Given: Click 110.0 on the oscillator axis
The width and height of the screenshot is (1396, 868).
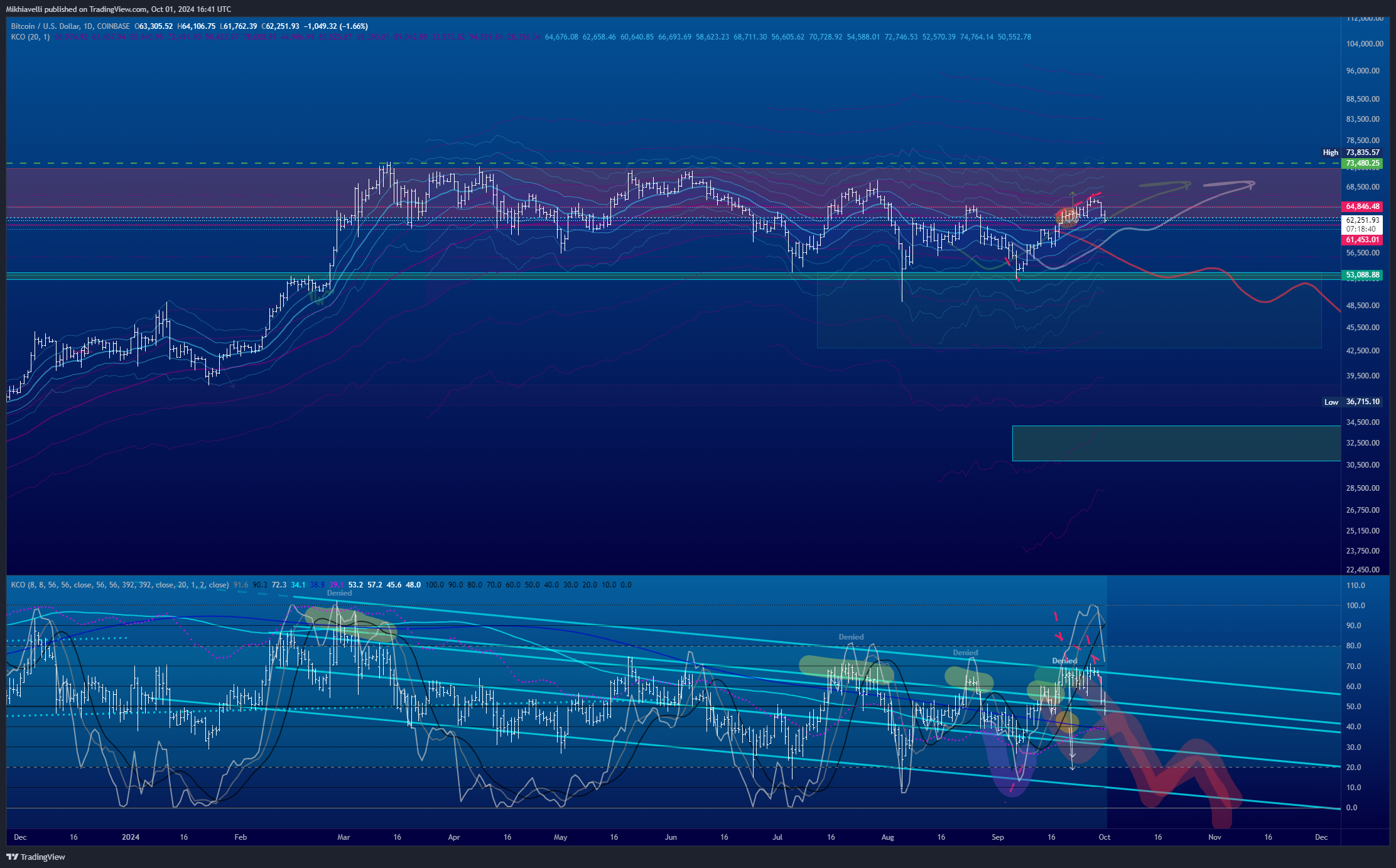Looking at the screenshot, I should tap(1356, 586).
